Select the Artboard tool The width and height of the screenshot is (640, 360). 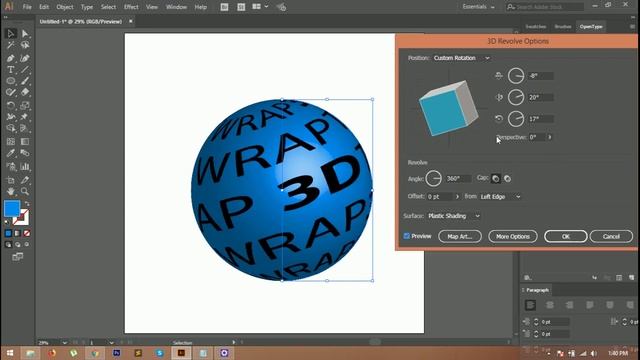[11, 180]
